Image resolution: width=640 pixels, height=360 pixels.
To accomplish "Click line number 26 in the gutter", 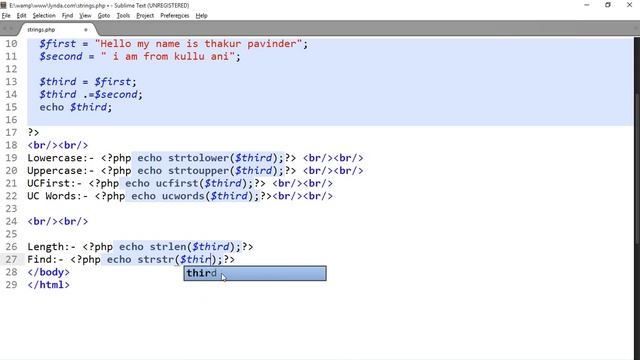I will point(11,247).
